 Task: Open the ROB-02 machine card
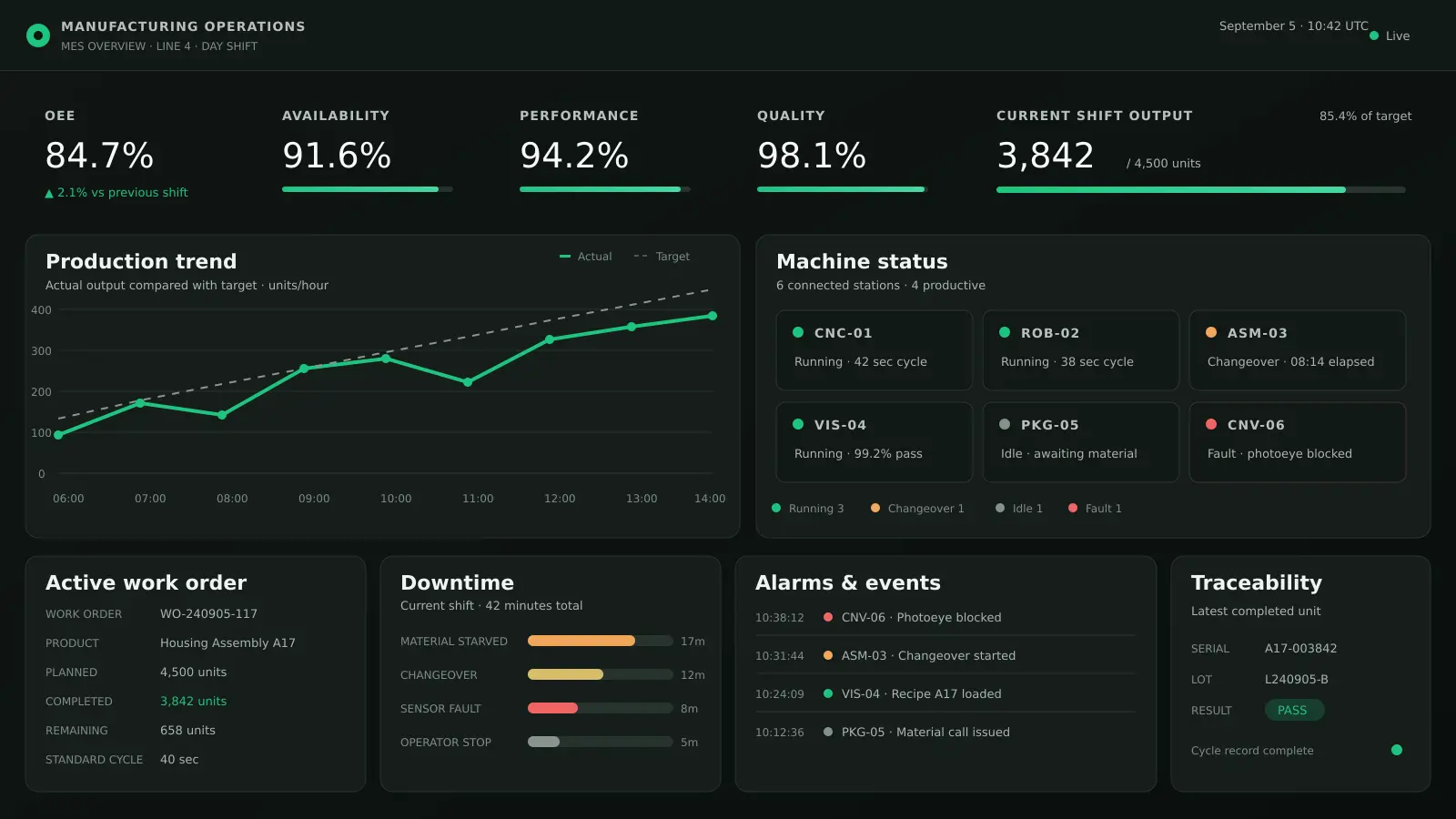tap(1081, 350)
